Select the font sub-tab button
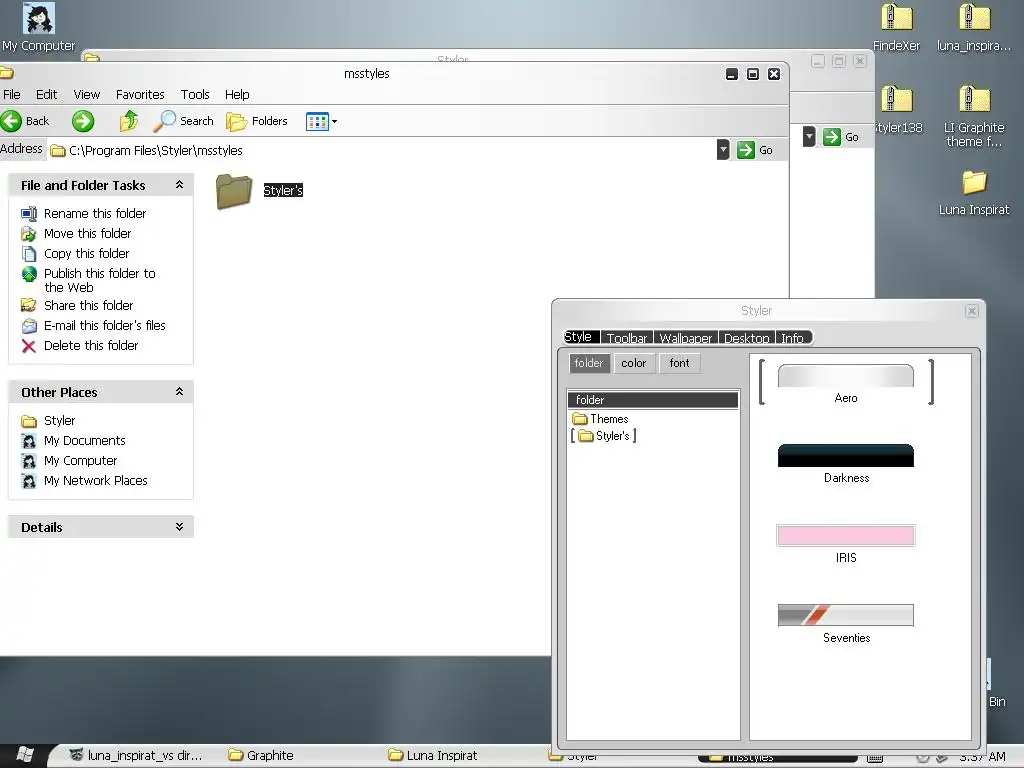Screen dimensions: 1024x768 click(679, 363)
